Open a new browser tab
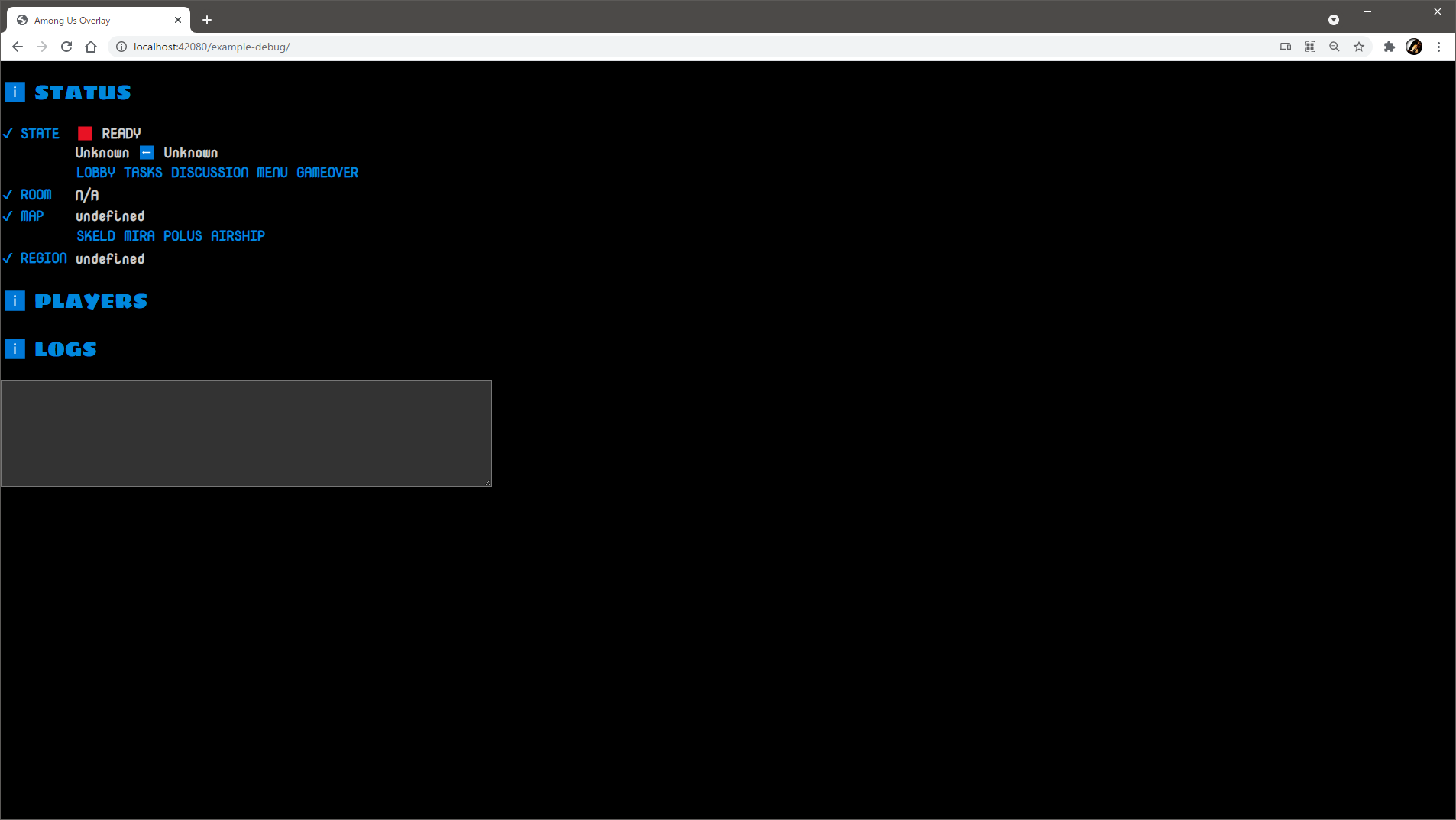Image resolution: width=1456 pixels, height=820 pixels. coord(207,20)
